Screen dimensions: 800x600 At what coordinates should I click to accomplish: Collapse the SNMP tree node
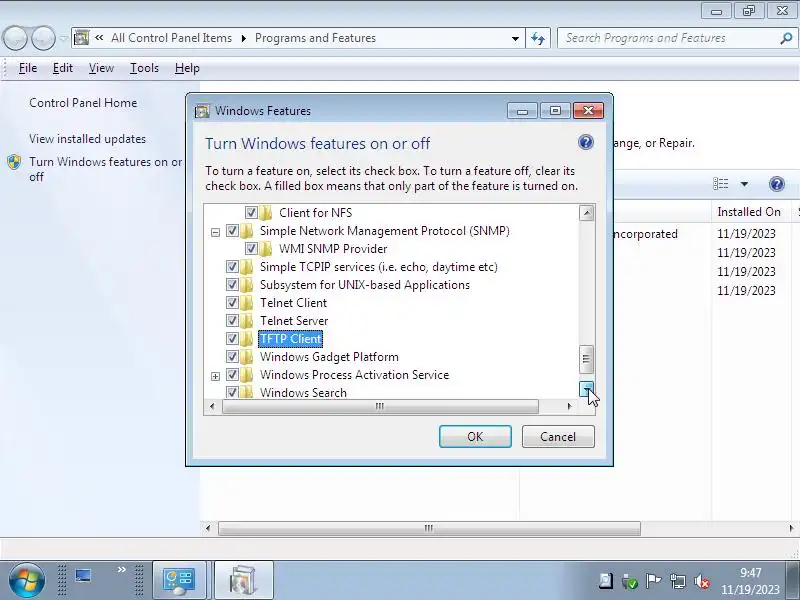pyautogui.click(x=215, y=232)
